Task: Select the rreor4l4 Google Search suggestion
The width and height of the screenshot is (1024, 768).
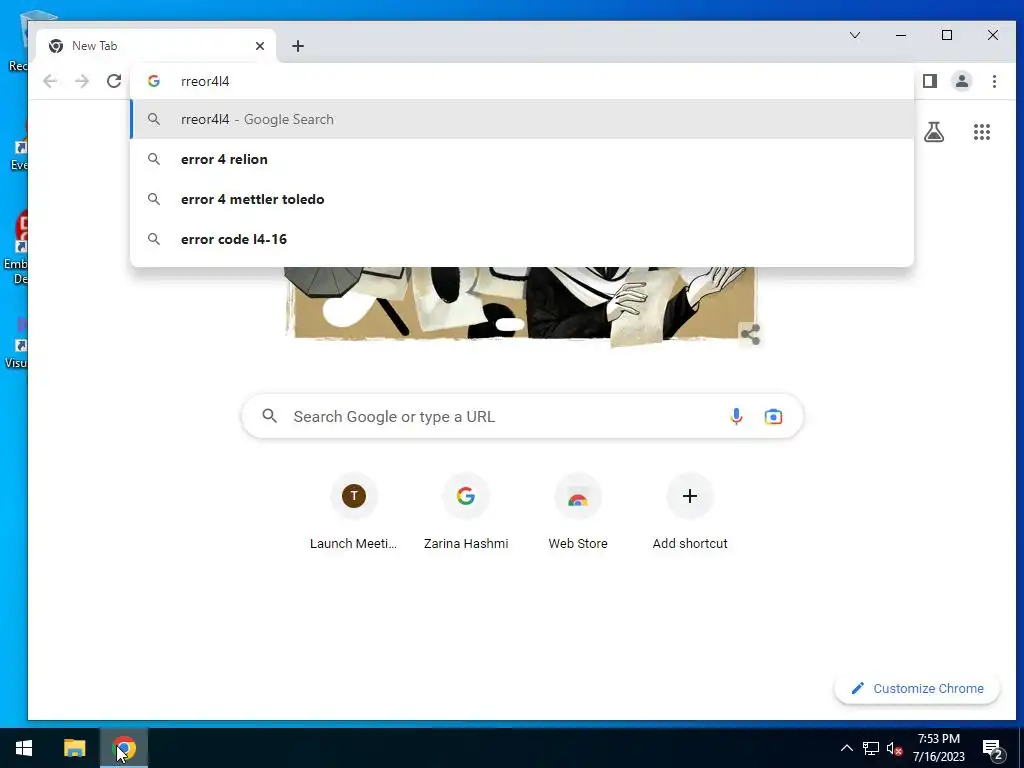Action: click(522, 120)
